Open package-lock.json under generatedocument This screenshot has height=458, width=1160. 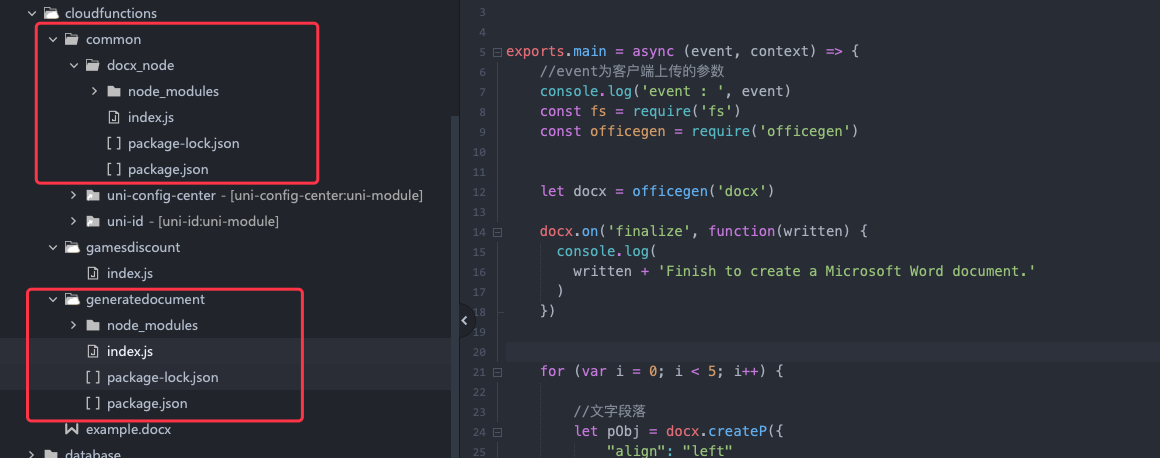click(x=163, y=377)
